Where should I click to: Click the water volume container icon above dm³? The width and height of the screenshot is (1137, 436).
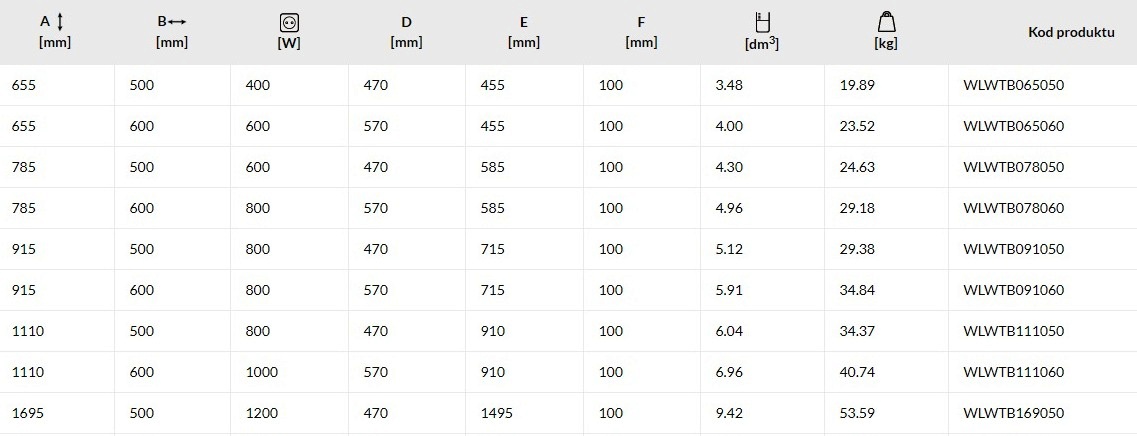[762, 22]
